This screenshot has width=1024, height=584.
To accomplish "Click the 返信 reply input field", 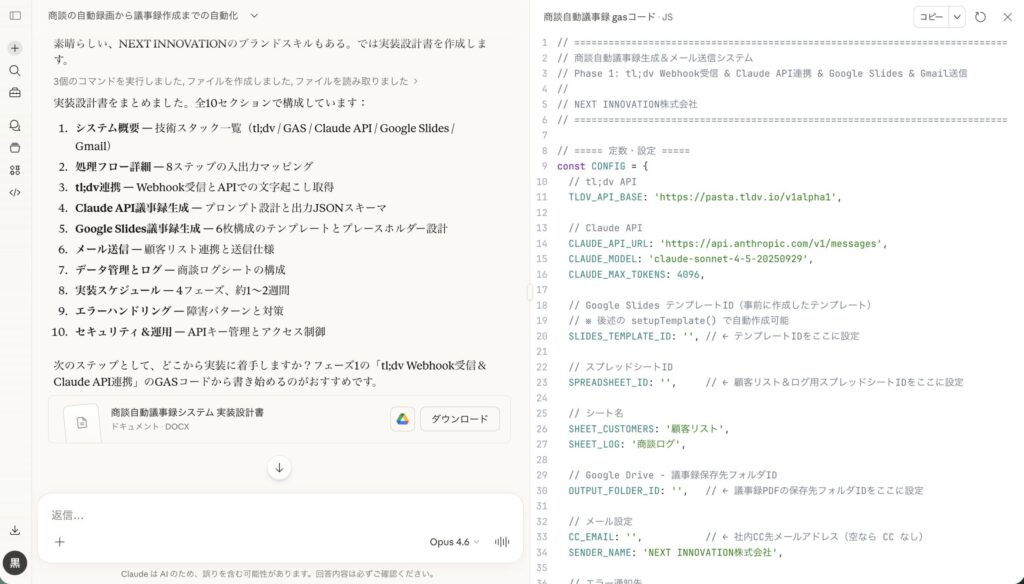I will coord(280,515).
